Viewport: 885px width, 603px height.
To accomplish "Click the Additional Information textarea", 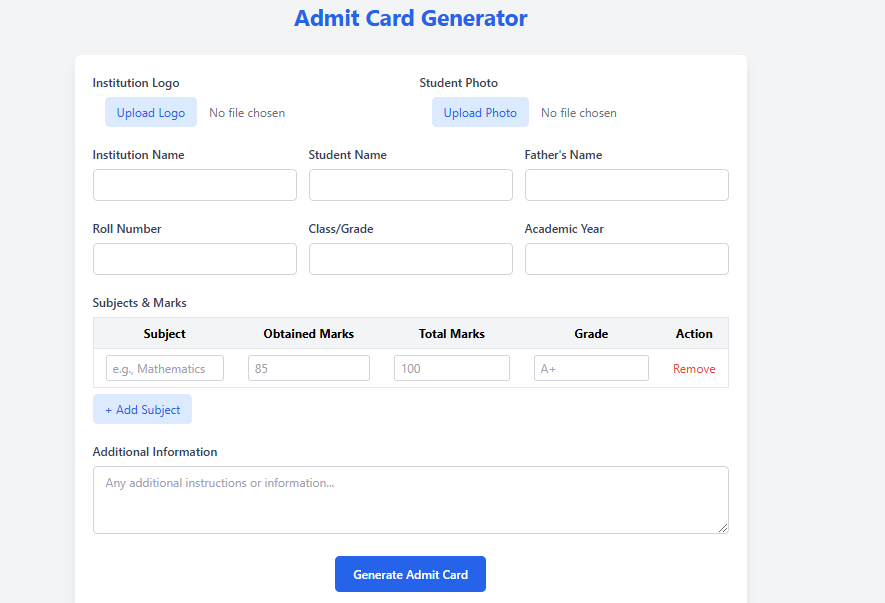I will [x=411, y=500].
